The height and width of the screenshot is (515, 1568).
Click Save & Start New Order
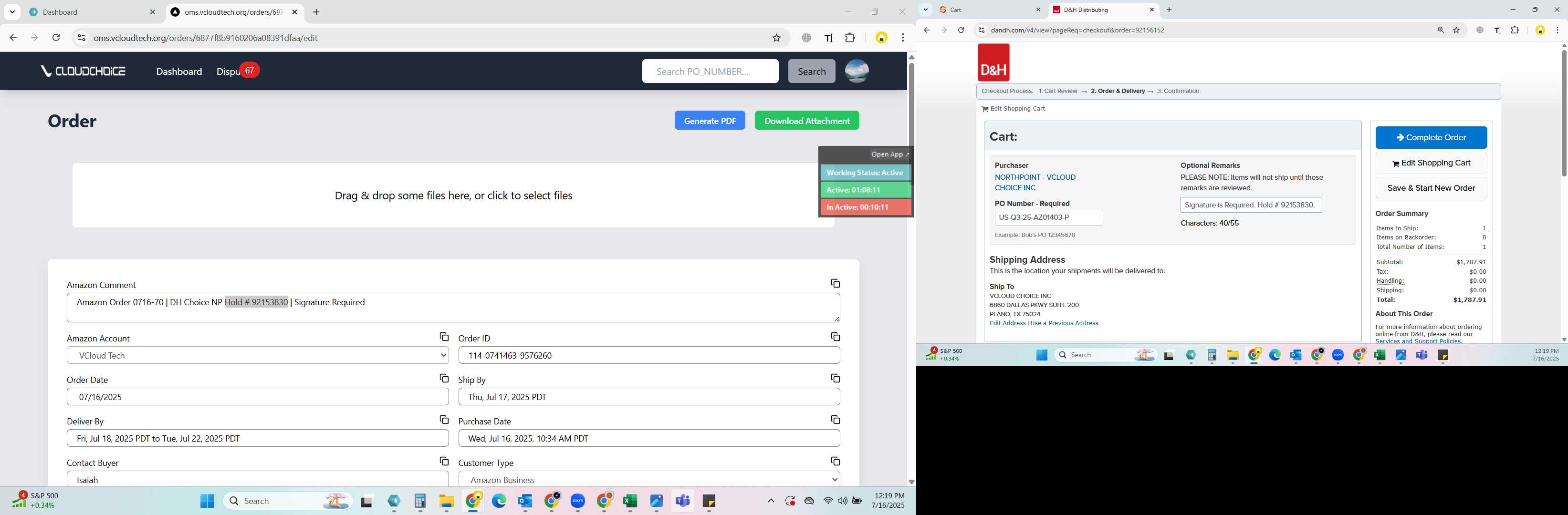(x=1431, y=188)
